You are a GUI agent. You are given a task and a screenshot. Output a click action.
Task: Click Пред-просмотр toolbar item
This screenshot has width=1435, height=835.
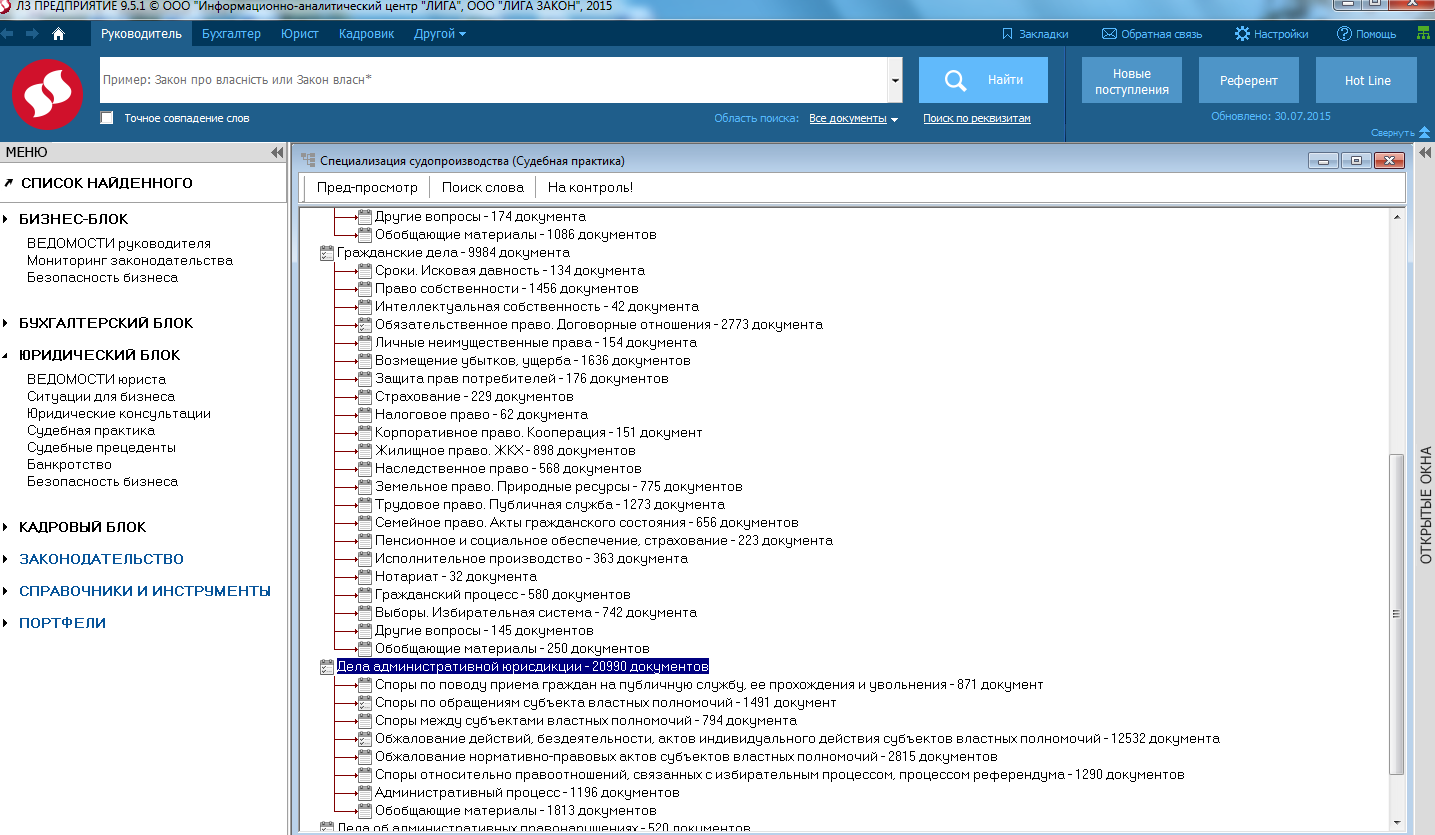point(367,187)
